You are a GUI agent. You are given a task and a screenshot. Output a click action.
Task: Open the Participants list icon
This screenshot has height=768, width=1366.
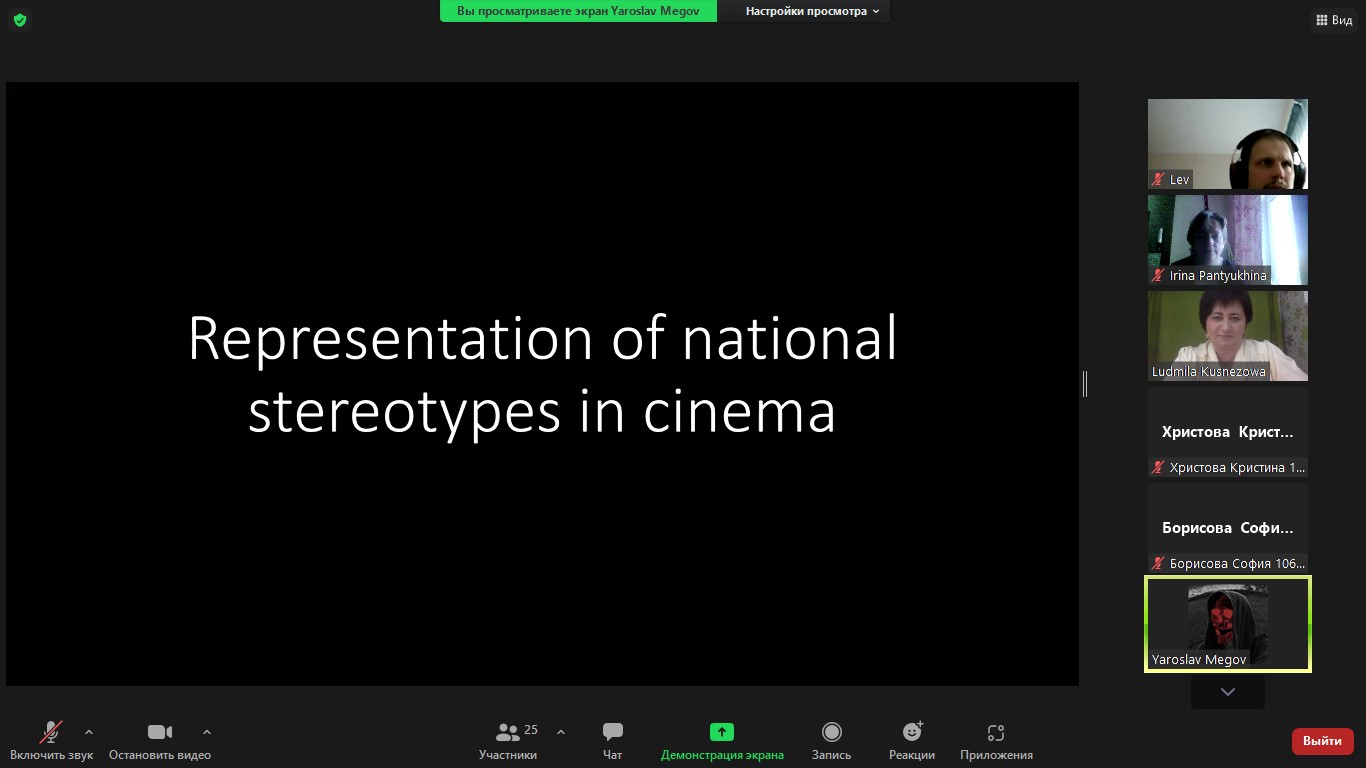508,733
